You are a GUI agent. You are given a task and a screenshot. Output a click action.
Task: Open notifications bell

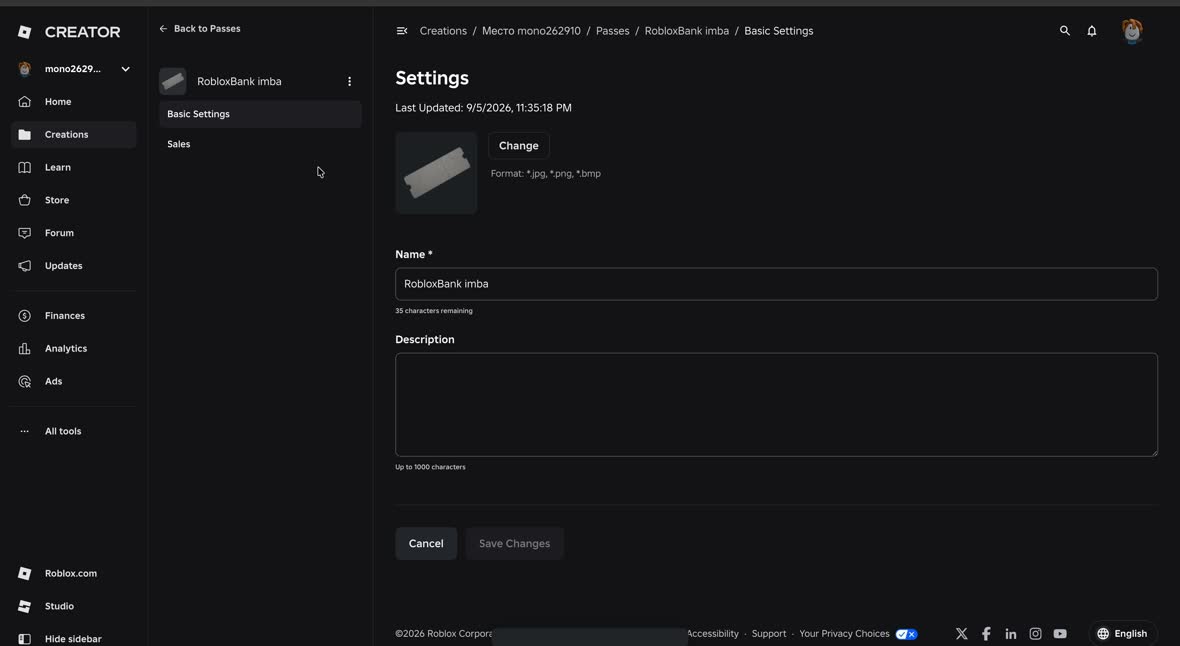click(x=1092, y=31)
